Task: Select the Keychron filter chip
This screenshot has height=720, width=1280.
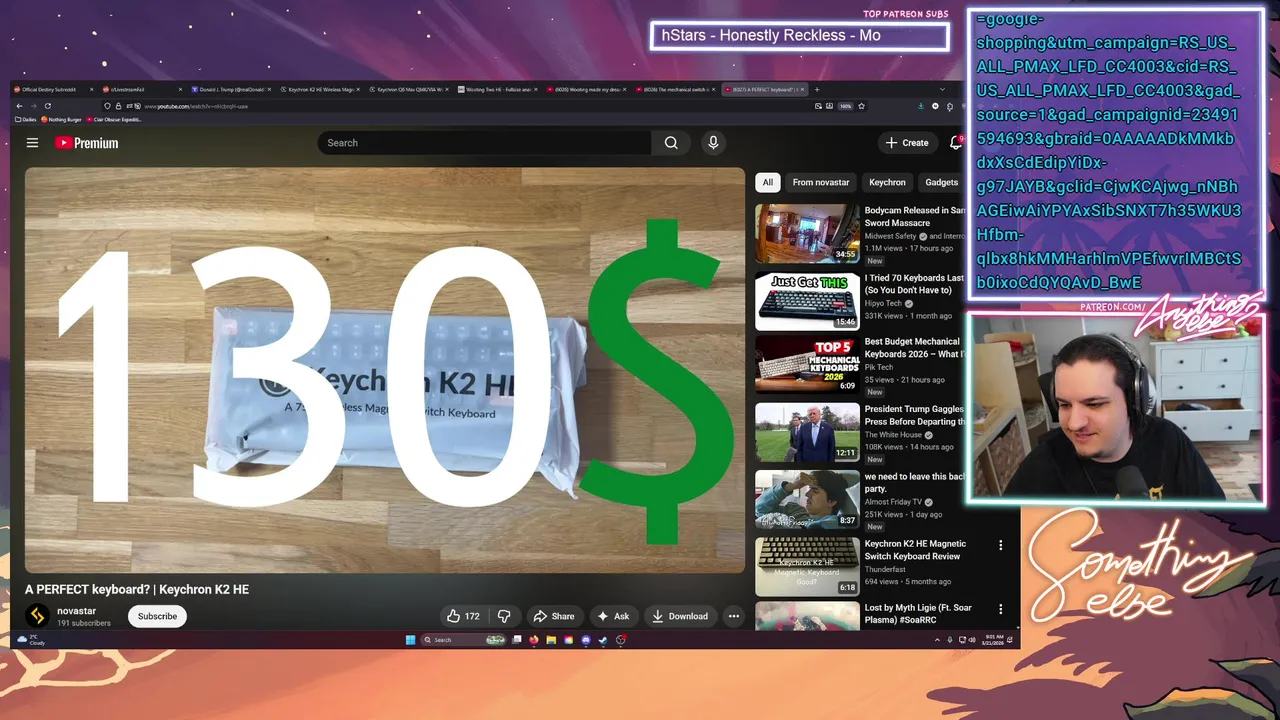Action: click(887, 182)
